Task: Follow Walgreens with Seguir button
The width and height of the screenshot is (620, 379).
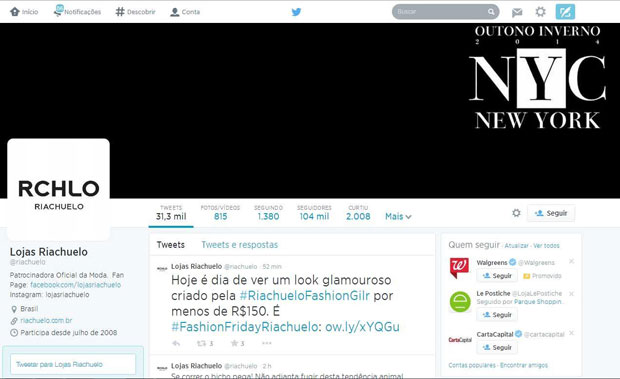Action: (497, 276)
